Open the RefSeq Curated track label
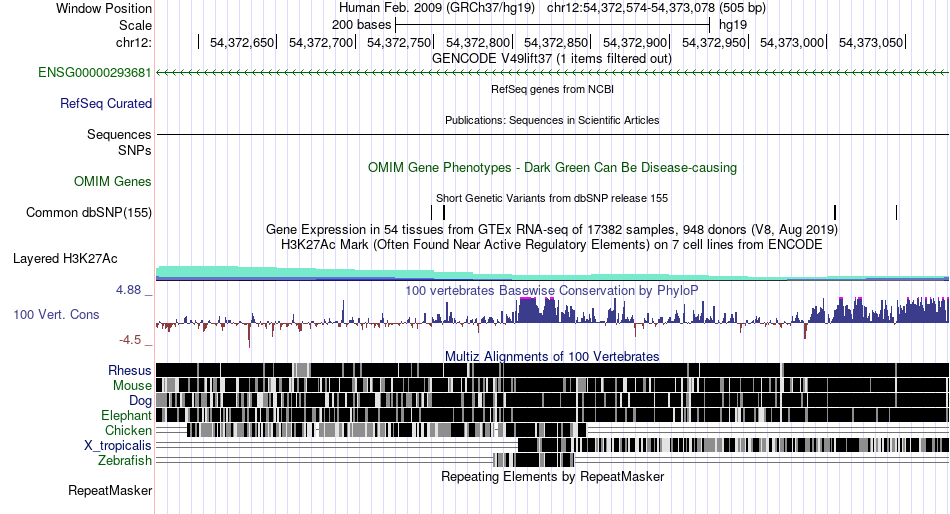The image size is (950, 514). click(106, 104)
